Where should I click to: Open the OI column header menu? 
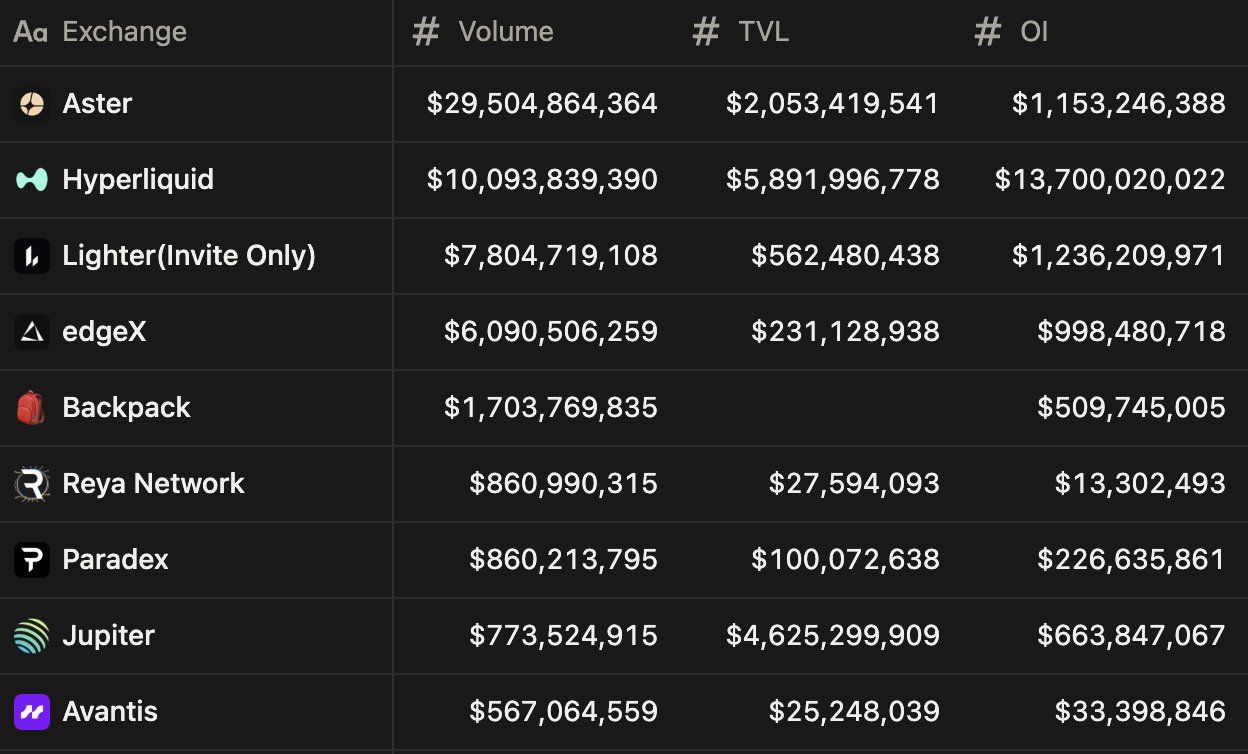coord(1033,32)
